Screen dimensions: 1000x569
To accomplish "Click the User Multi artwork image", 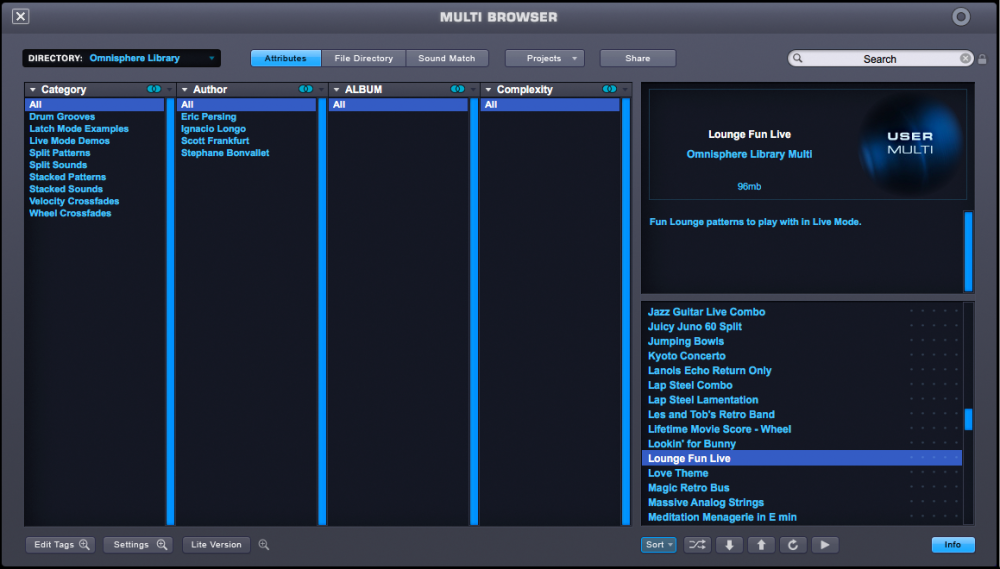I will [910, 144].
